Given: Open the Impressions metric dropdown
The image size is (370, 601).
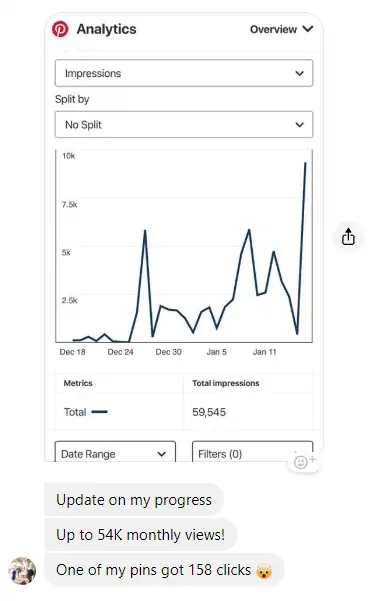Looking at the screenshot, I should pos(184,73).
